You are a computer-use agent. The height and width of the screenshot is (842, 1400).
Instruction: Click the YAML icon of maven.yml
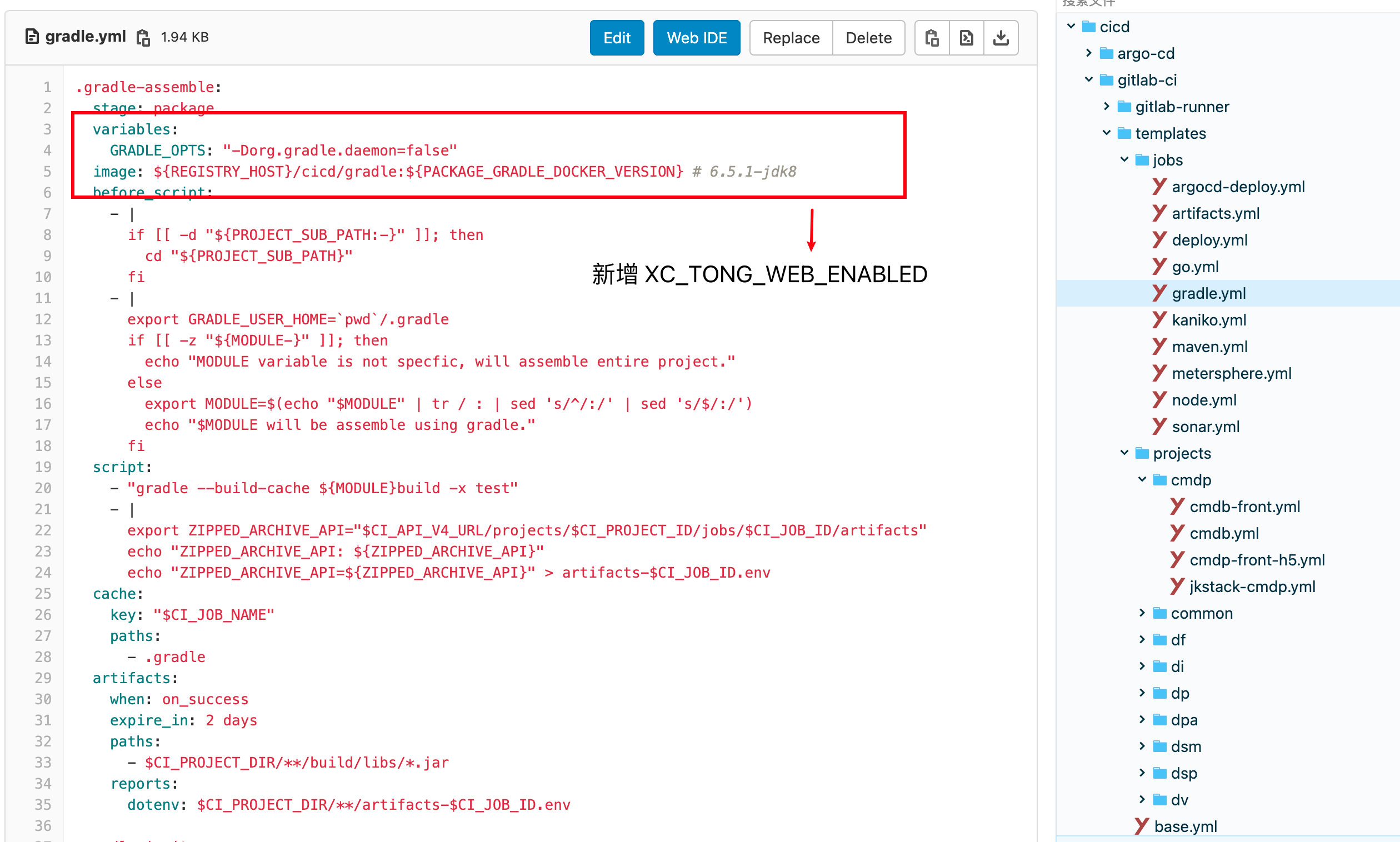click(x=1159, y=346)
